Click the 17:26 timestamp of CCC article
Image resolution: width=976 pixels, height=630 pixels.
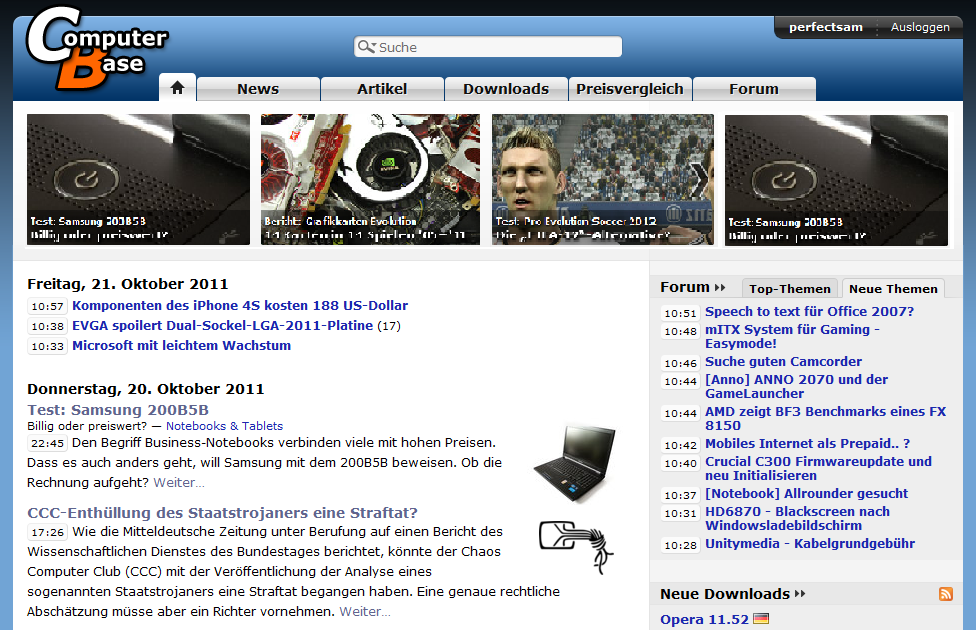tap(47, 532)
